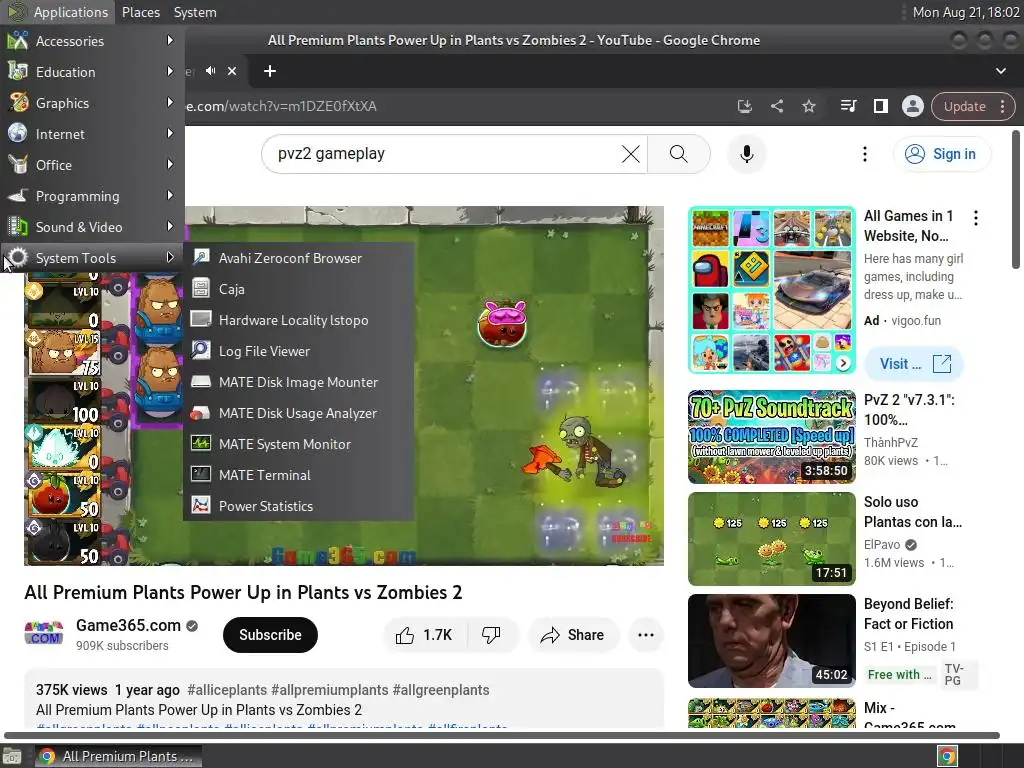Open the Places menu
Screen dimensions: 1024x768
click(140, 12)
